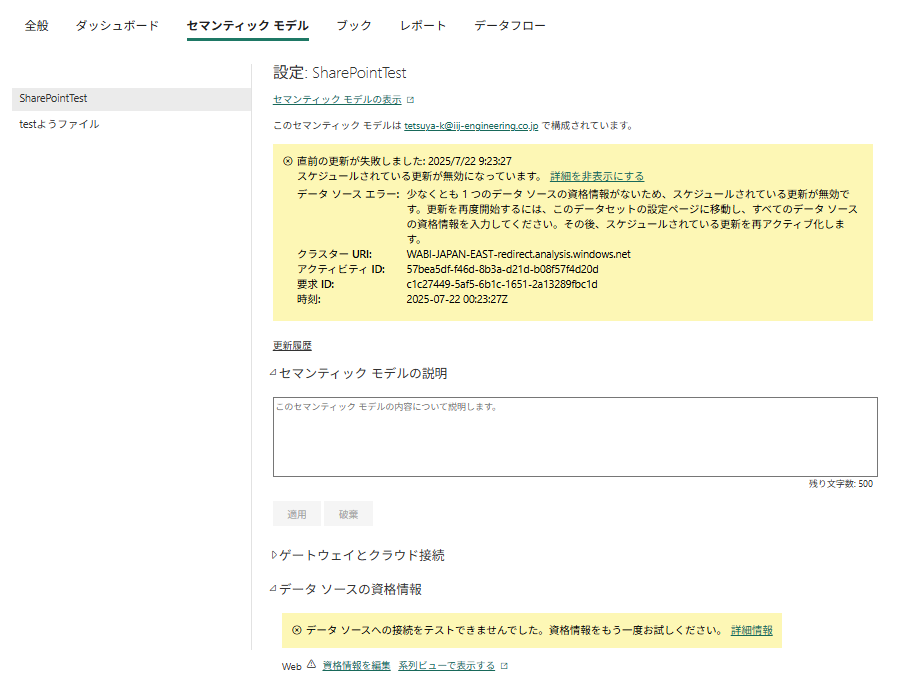Viewport: 901px width, 678px height.
Task: Click the external link icon after セマンティック モデルの表示
Action: click(x=410, y=100)
